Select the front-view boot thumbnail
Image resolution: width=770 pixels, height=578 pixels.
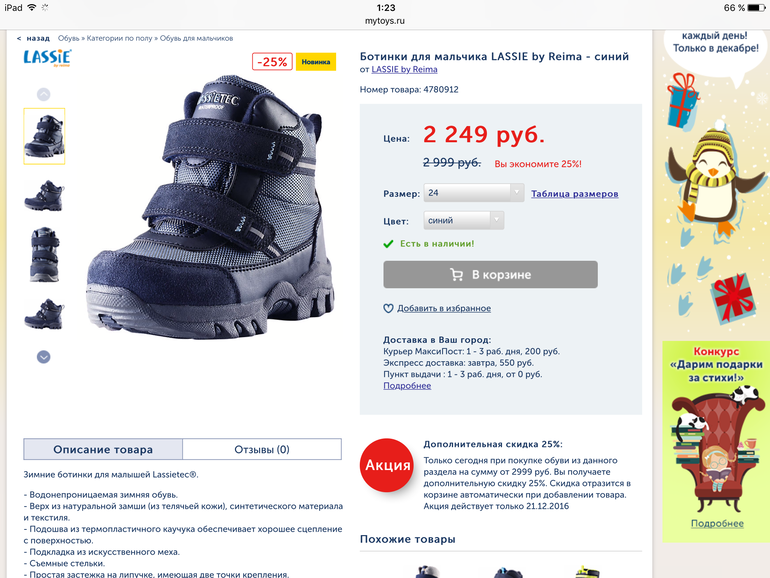click(44, 254)
